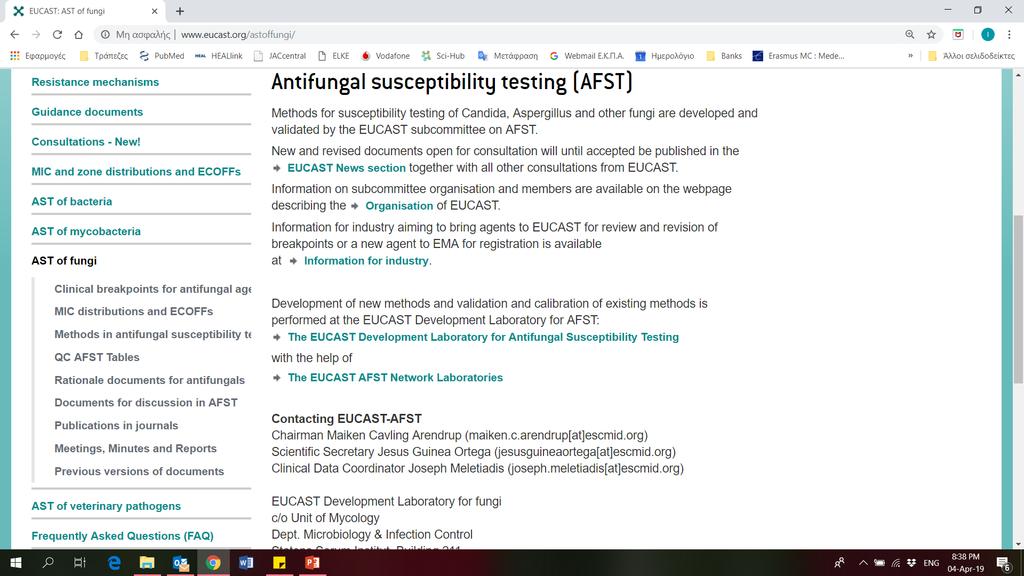Open Consultations - New! in sidebar
This screenshot has width=1024, height=576.
(x=86, y=142)
